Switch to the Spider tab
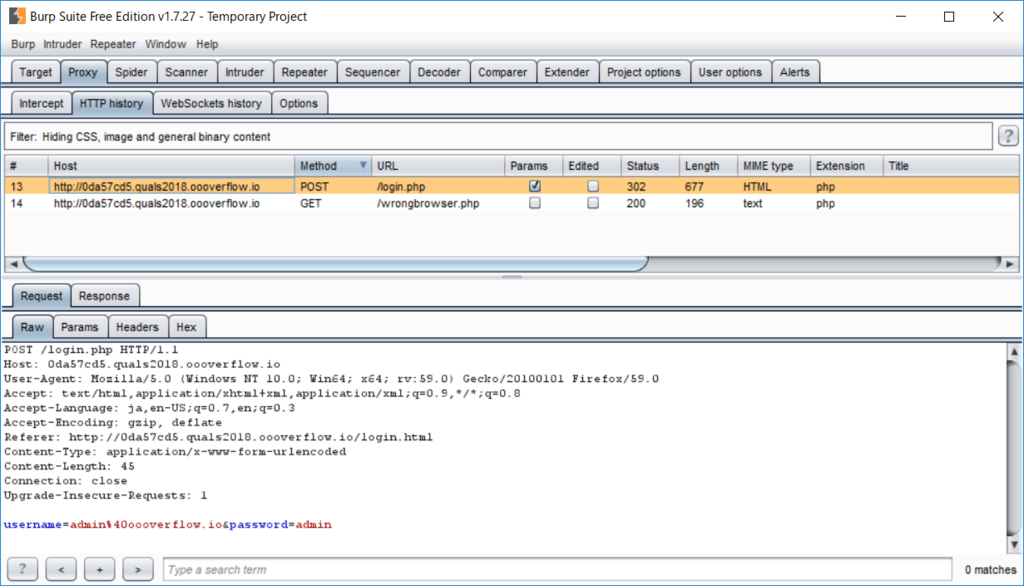1024x586 pixels. point(131,72)
